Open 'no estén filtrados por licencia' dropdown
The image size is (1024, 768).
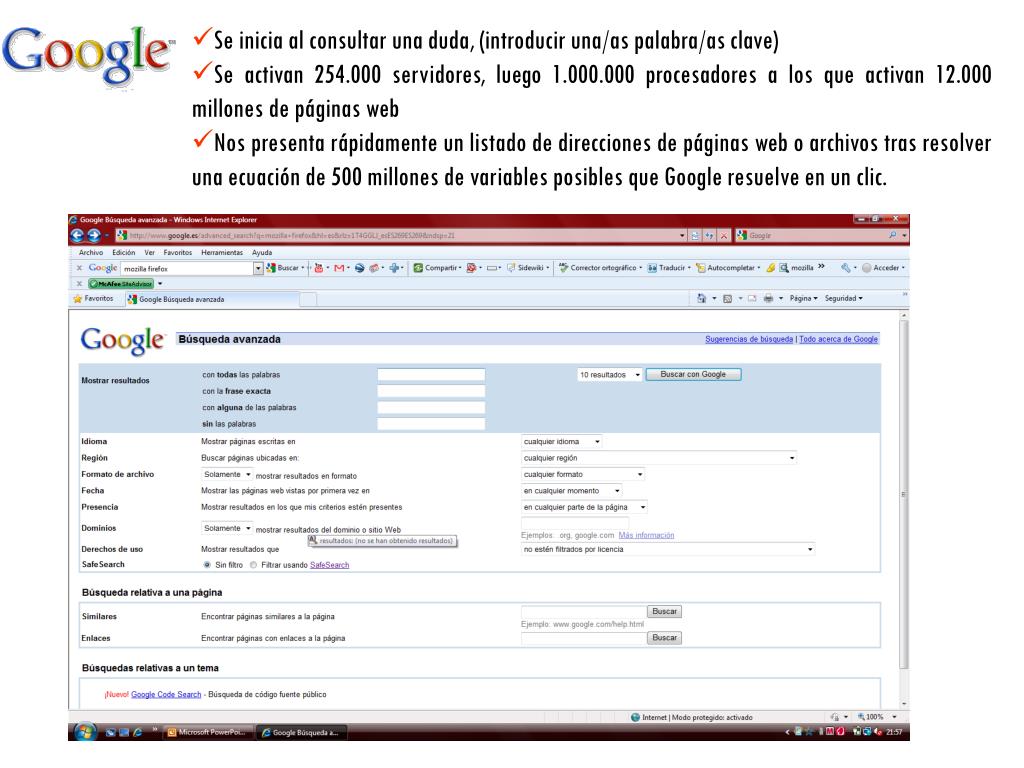click(668, 550)
